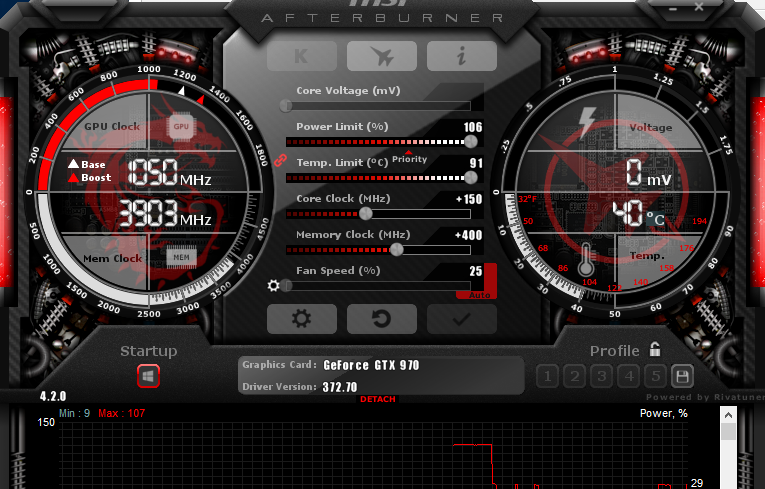Close the Afterburner window
The width and height of the screenshot is (765, 489).
pyautogui.click(x=699, y=7)
